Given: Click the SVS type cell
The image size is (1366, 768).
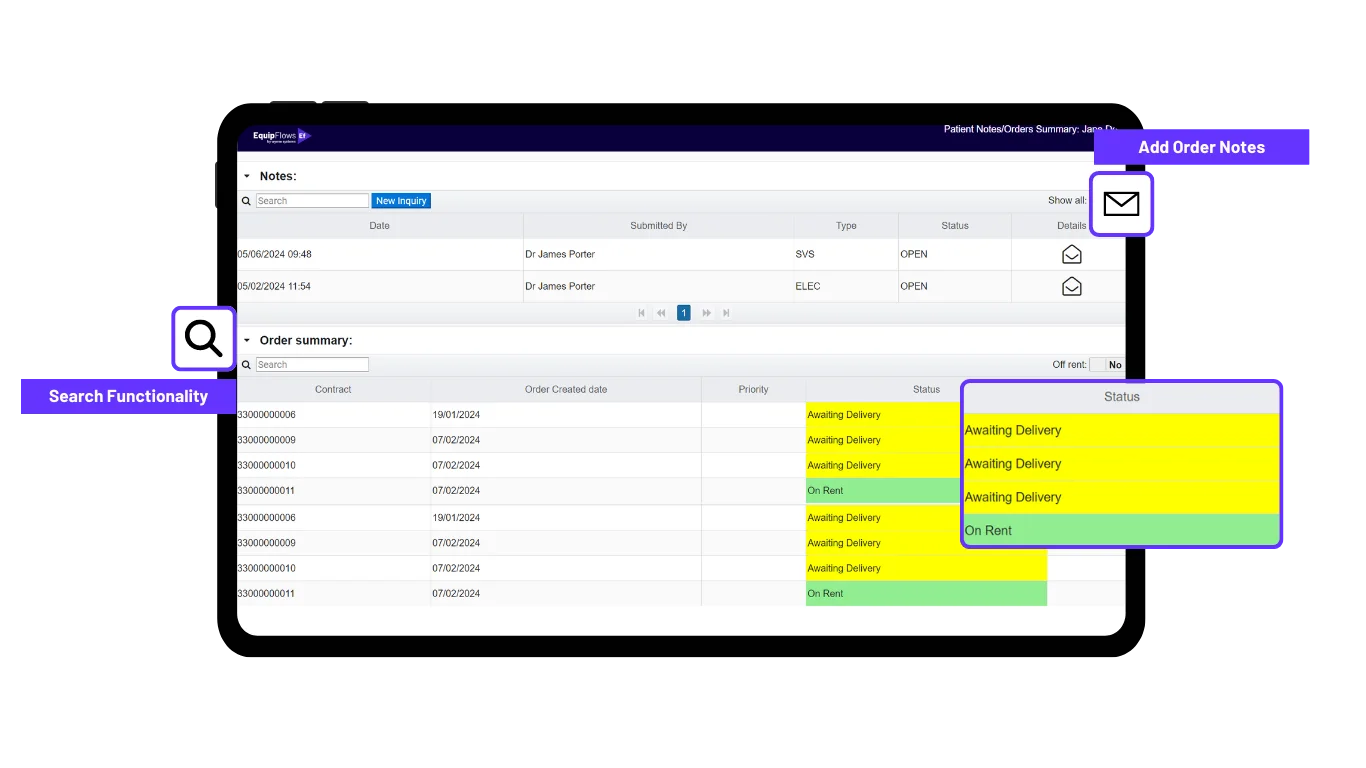Looking at the screenshot, I should pos(846,254).
